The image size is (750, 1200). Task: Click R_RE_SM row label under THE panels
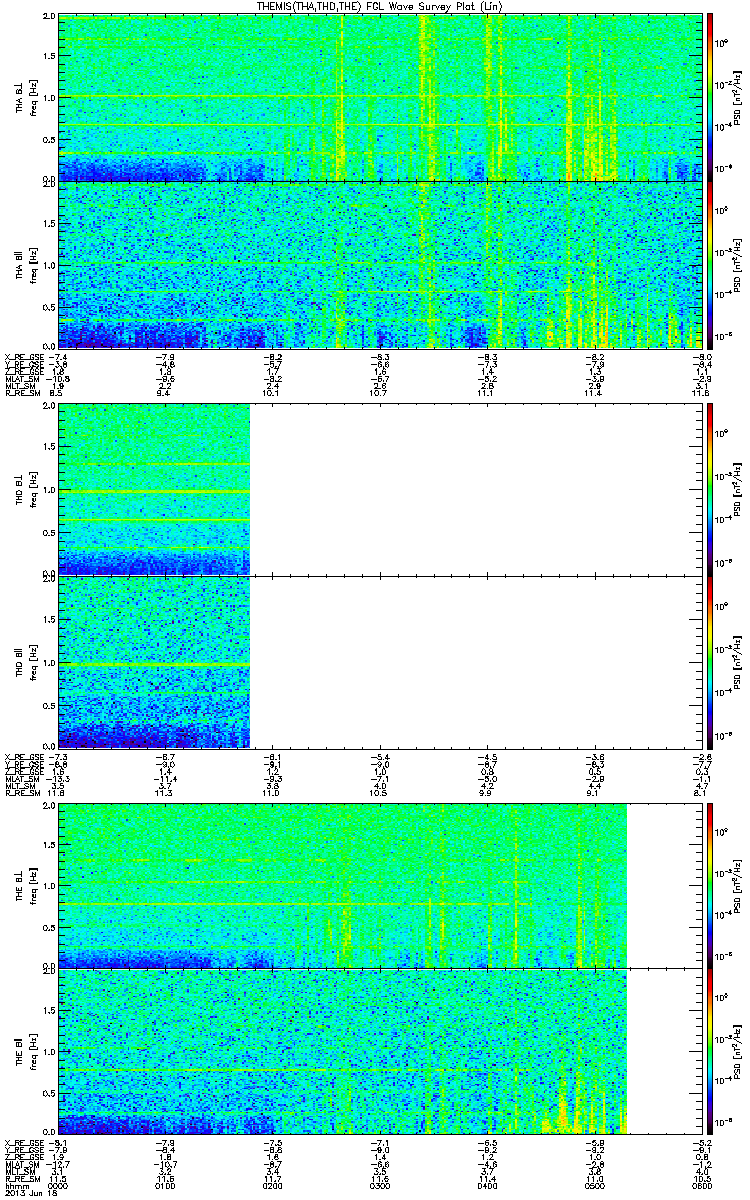(22, 1181)
